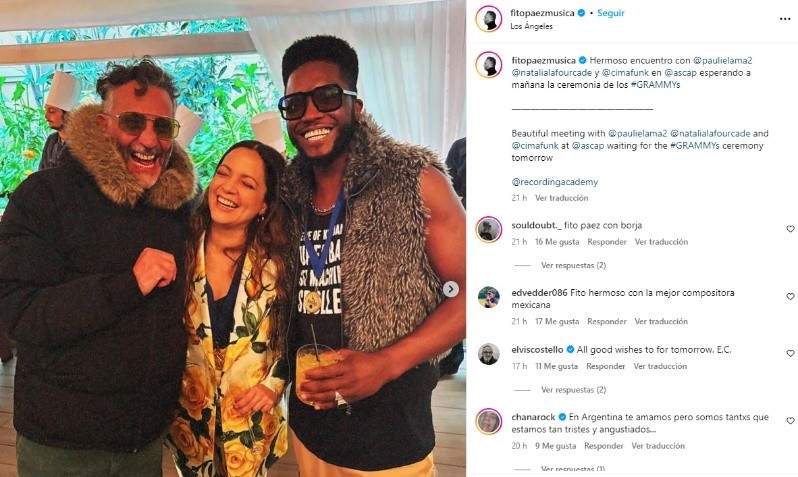Like edvedder086's comment with heart icon

790,296
